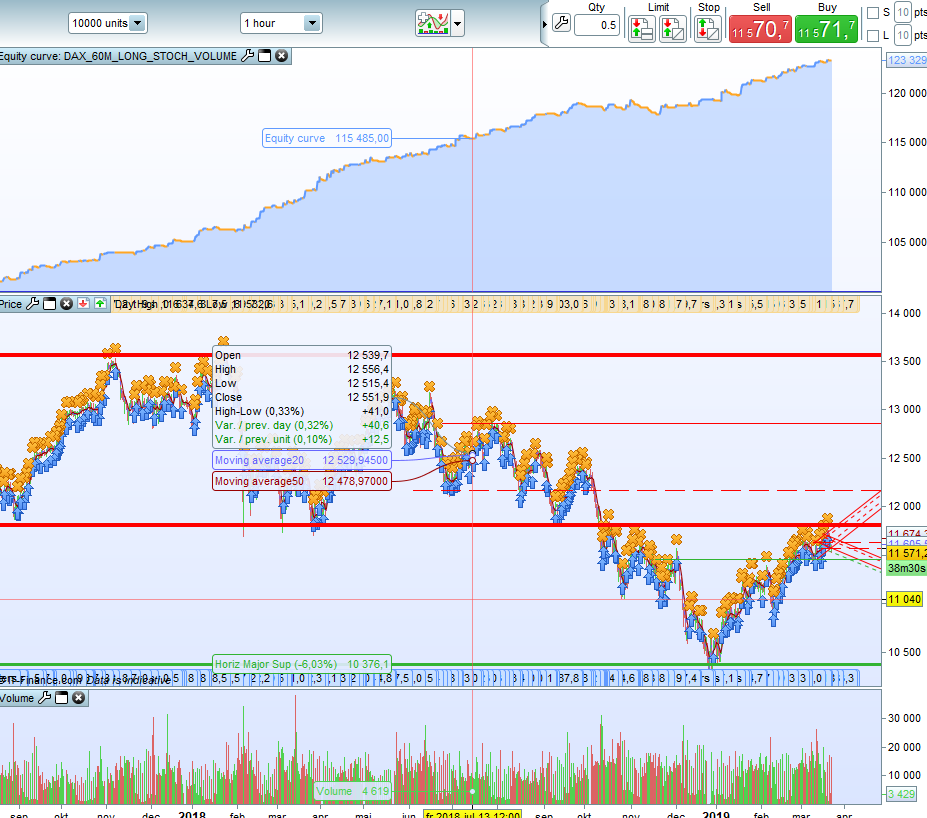The width and height of the screenshot is (927, 818).
Task: Click the 3 429 volume value tag
Action: tap(902, 794)
